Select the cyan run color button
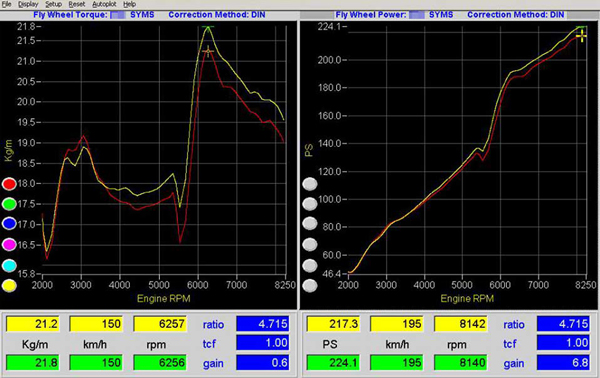Image resolution: width=600 pixels, height=378 pixels. [9, 265]
